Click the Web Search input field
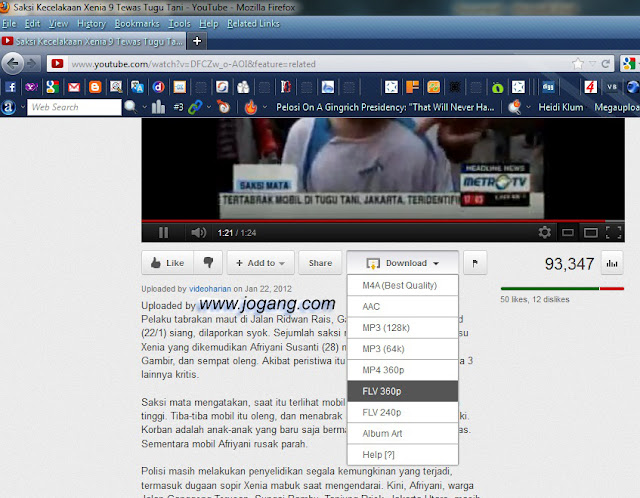 point(74,107)
